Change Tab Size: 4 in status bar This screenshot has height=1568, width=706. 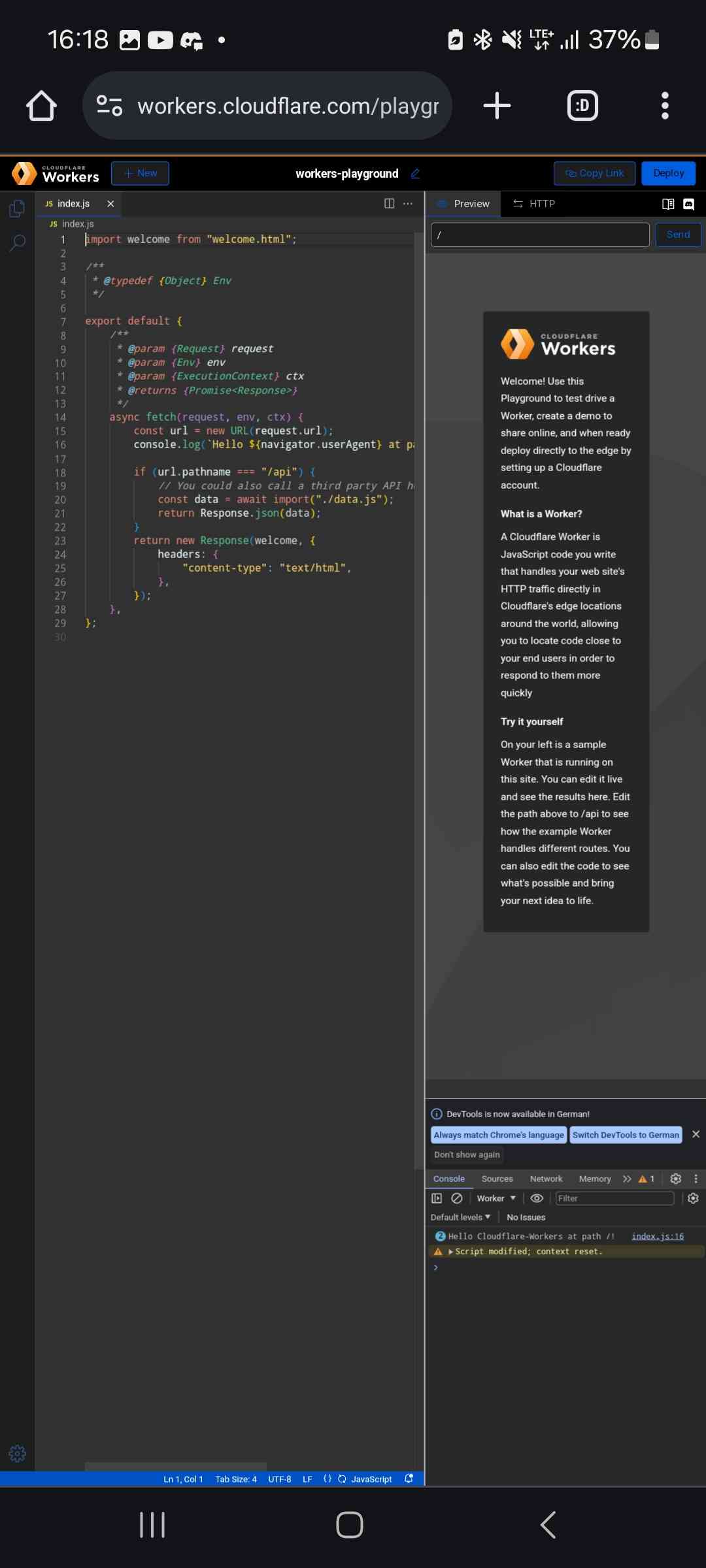point(236,1479)
